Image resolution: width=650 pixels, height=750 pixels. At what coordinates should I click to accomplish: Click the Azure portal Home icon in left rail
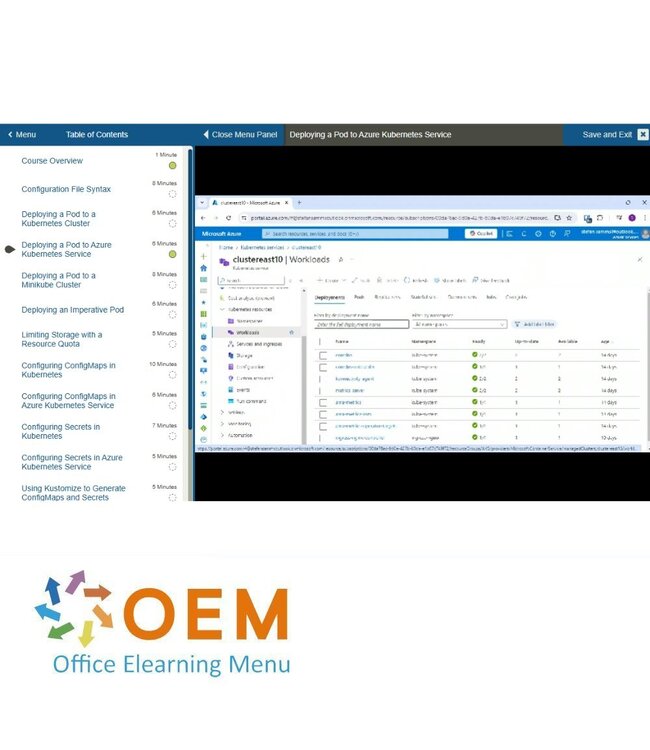tap(204, 268)
